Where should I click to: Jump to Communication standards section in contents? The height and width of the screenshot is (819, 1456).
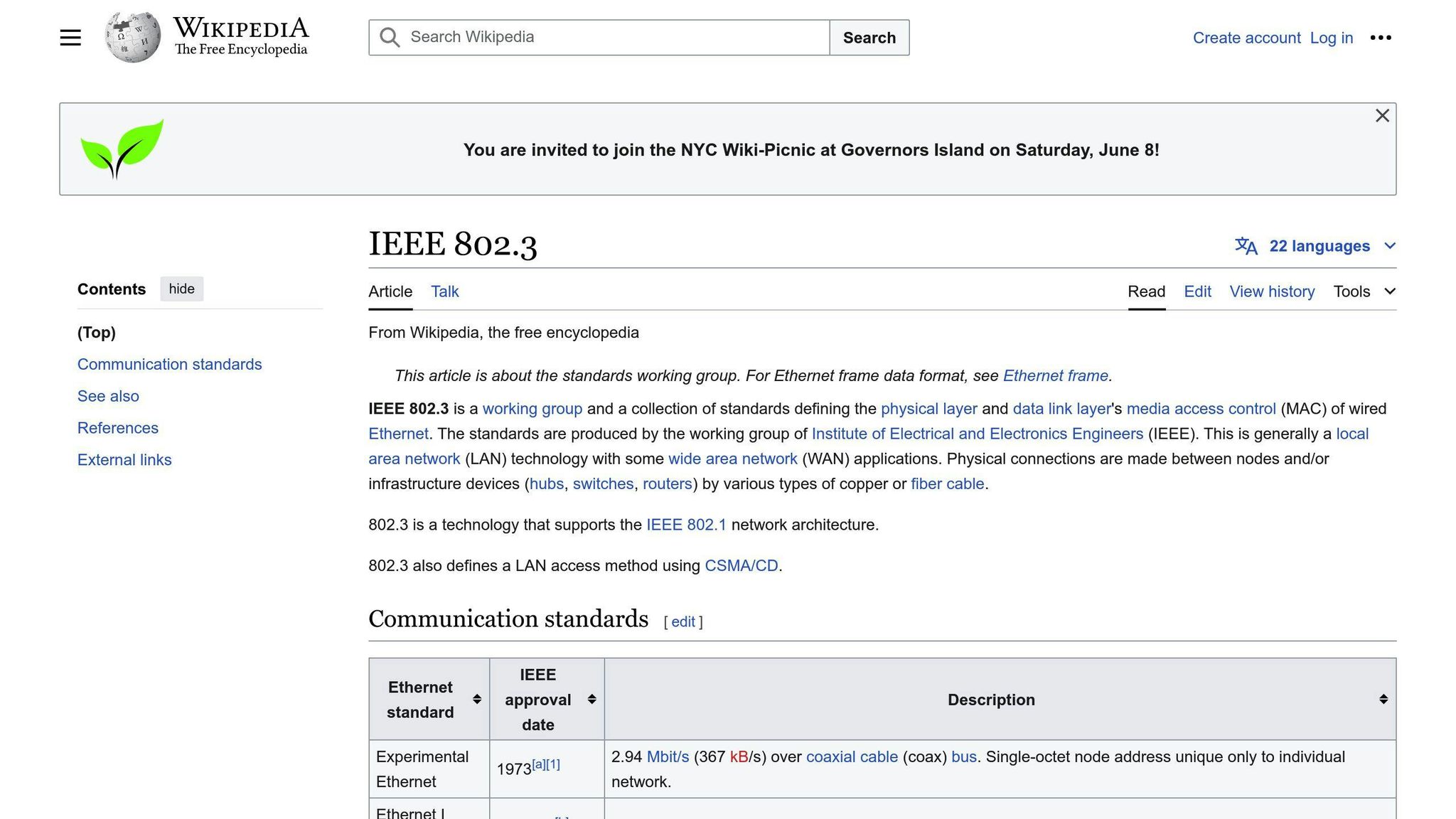coord(169,365)
